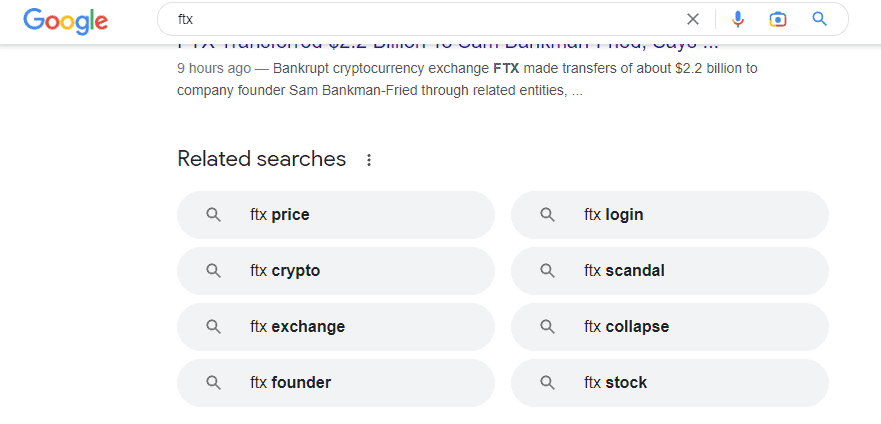
Task: Choose the ftx crypto suggestion
Action: point(336,271)
